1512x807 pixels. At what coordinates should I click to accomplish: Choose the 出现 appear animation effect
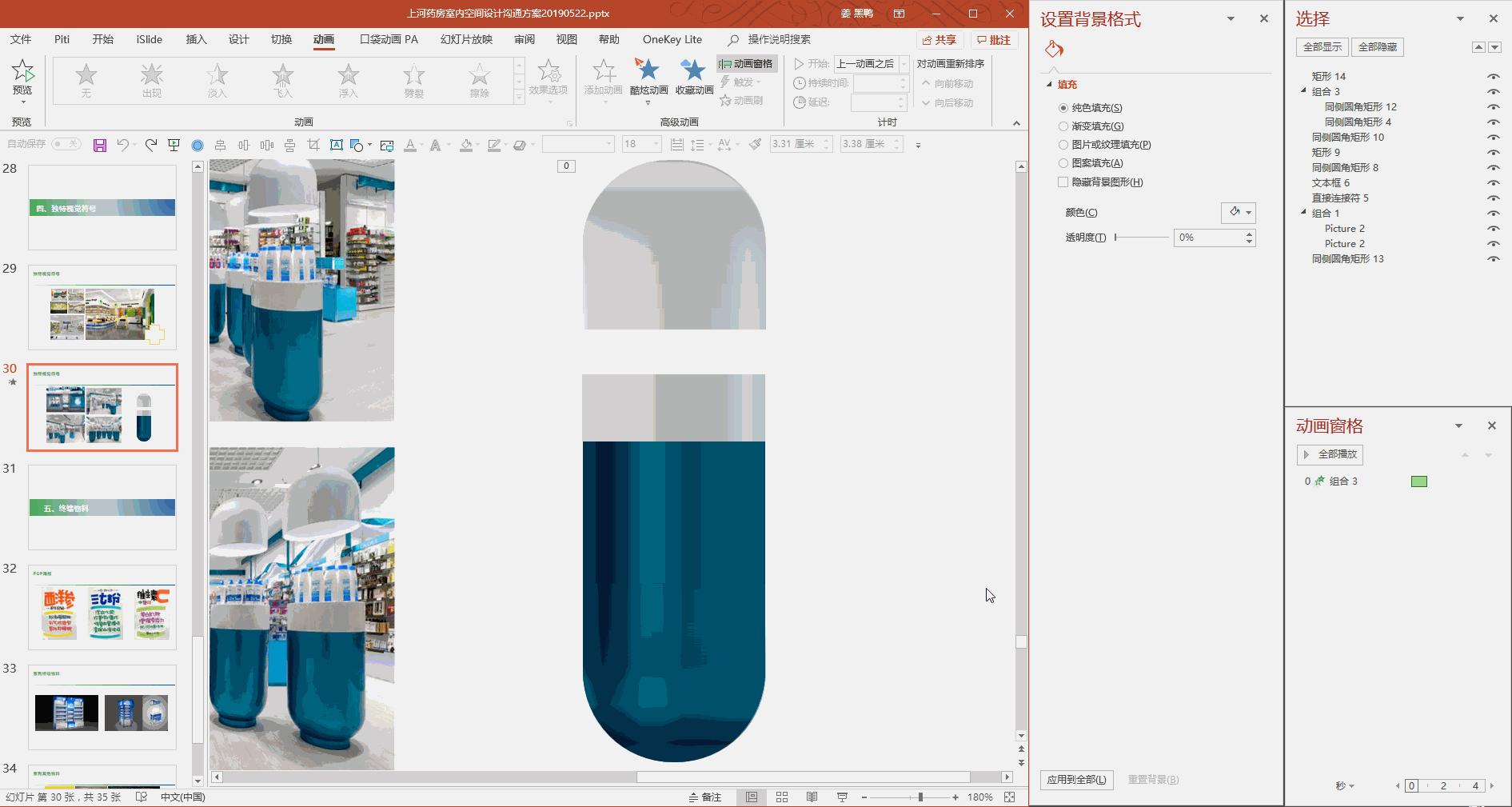point(152,81)
